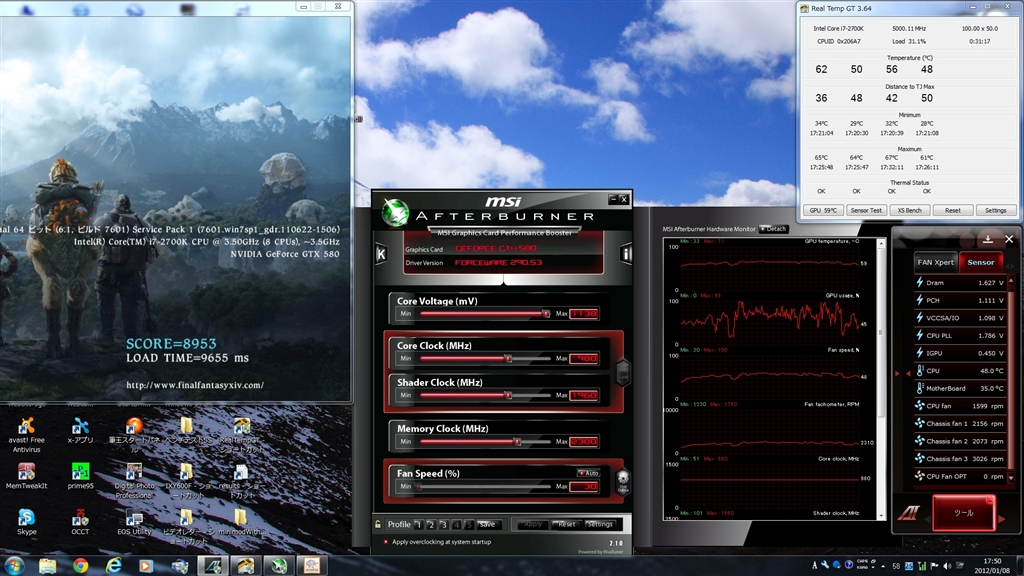Viewport: 1024px width, 576px height.
Task: Open the Skype desktop icon
Action: point(26,522)
